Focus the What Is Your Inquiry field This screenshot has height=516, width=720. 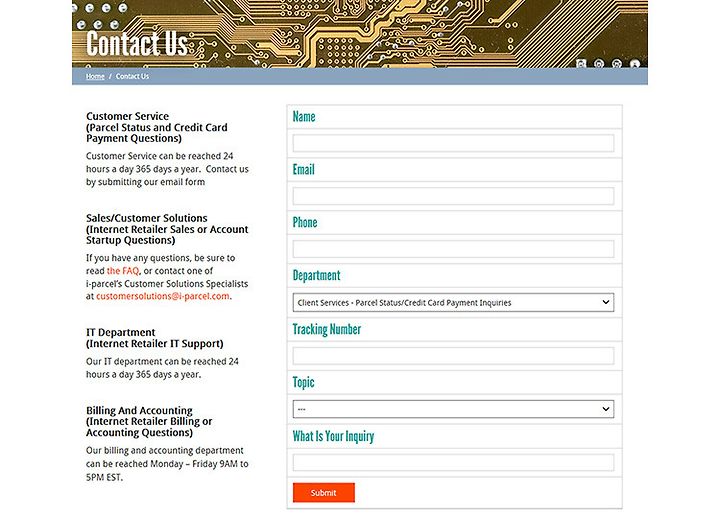point(453,462)
